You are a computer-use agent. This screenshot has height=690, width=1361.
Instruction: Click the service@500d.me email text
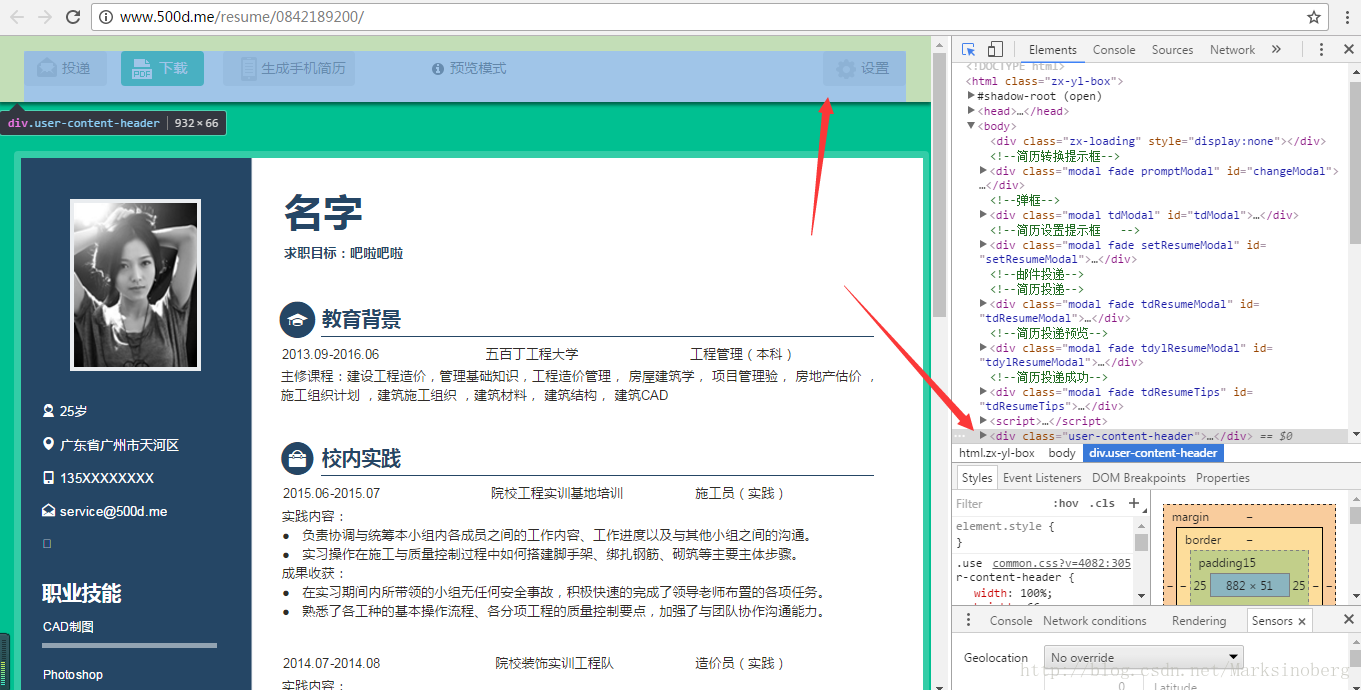(x=113, y=511)
